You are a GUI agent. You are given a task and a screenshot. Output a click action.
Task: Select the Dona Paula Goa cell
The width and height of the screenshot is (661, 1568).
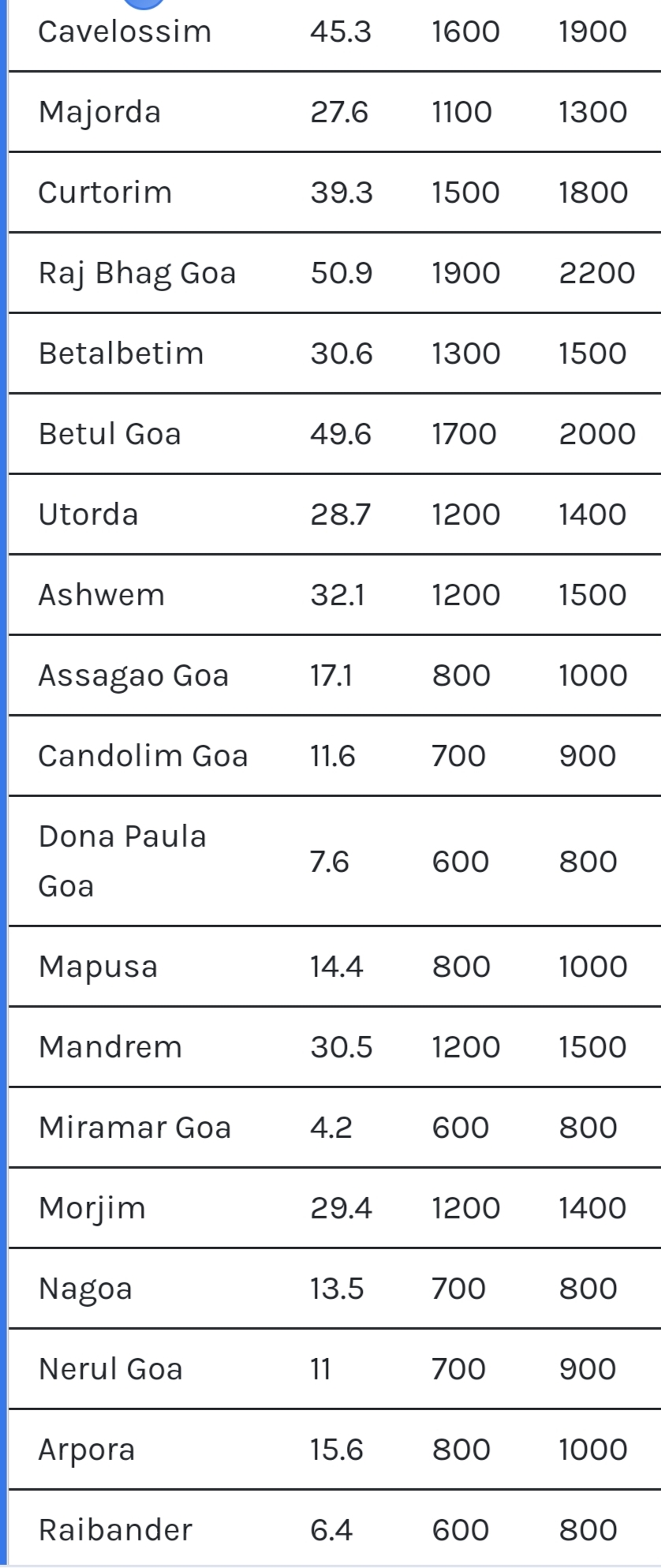[122, 861]
